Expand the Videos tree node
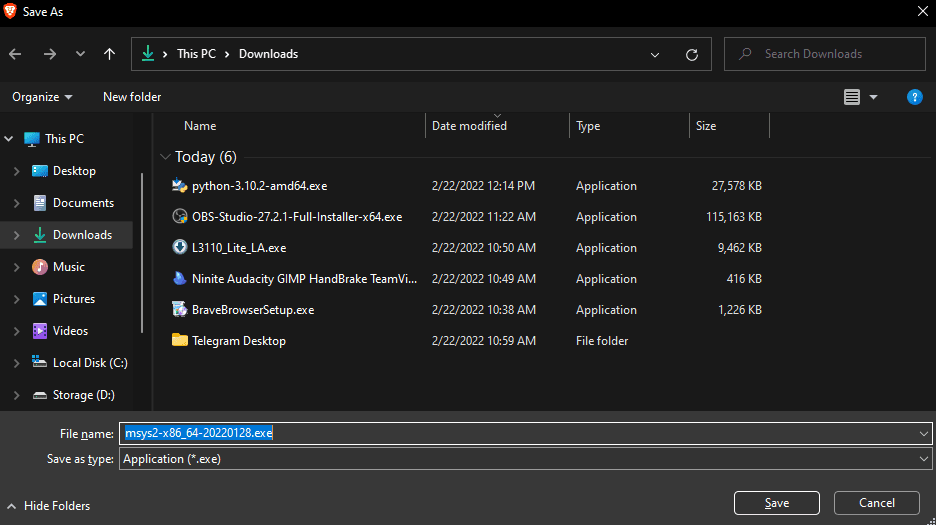The image size is (936, 525). click(17, 331)
